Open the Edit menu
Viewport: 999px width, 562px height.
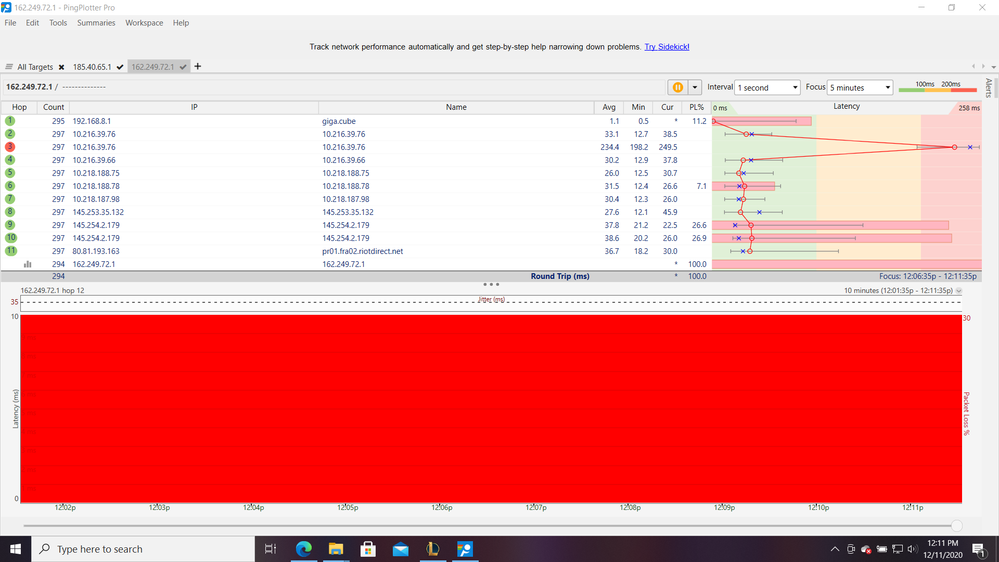tap(32, 23)
